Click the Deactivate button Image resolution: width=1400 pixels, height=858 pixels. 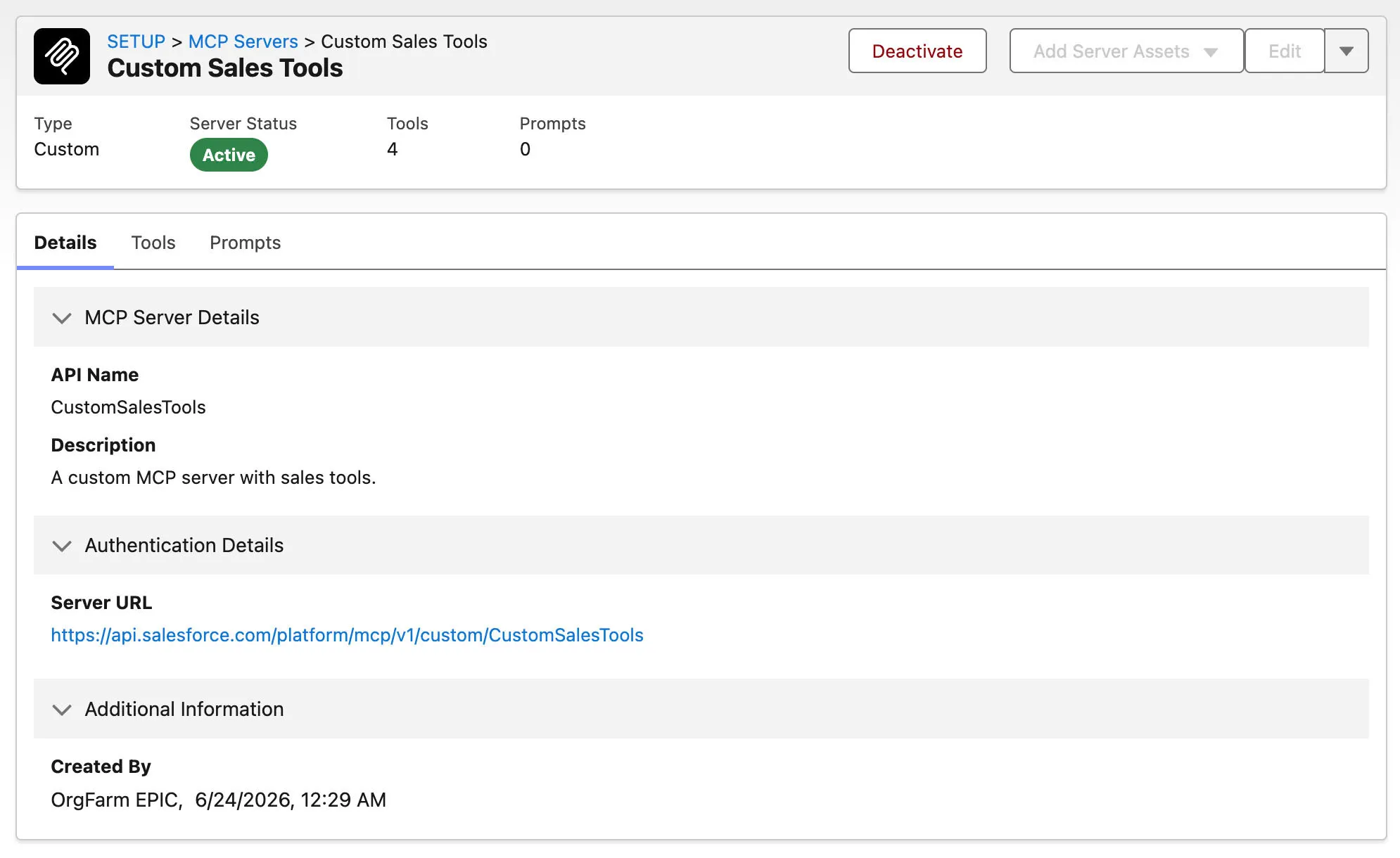pos(917,51)
